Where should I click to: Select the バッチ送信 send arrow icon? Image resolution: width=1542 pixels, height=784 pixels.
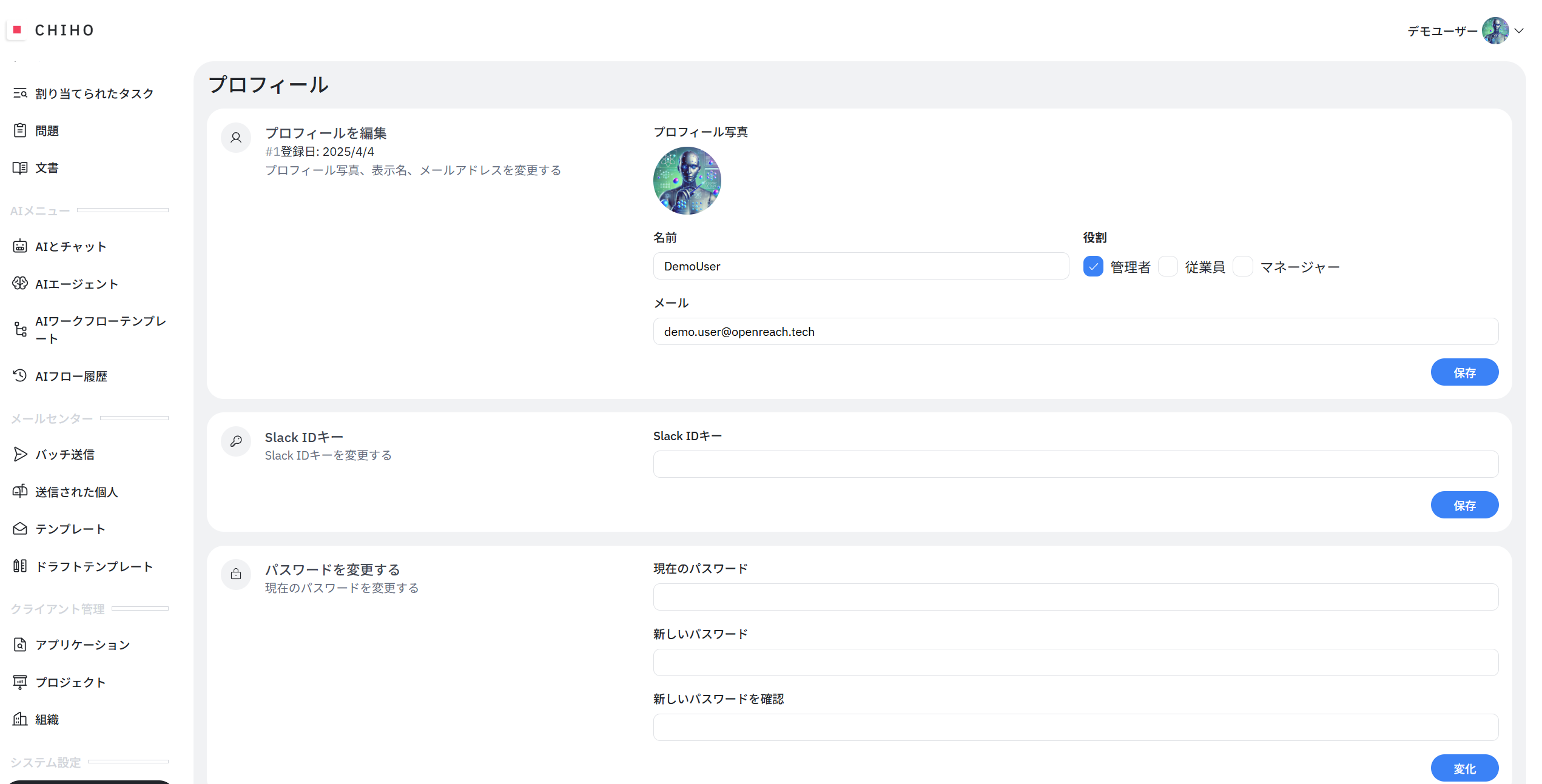20,454
